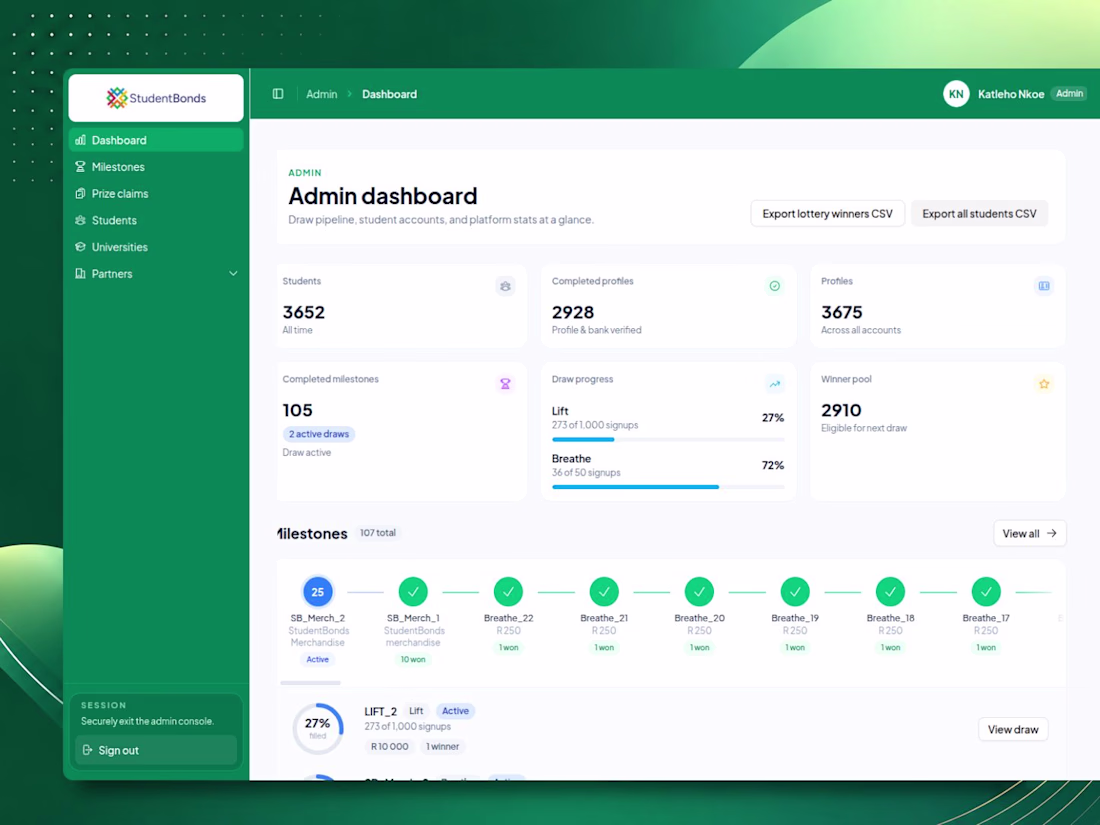Select the Breathe_19 checkmark circle
This screenshot has height=825, width=1100.
pyautogui.click(x=795, y=592)
